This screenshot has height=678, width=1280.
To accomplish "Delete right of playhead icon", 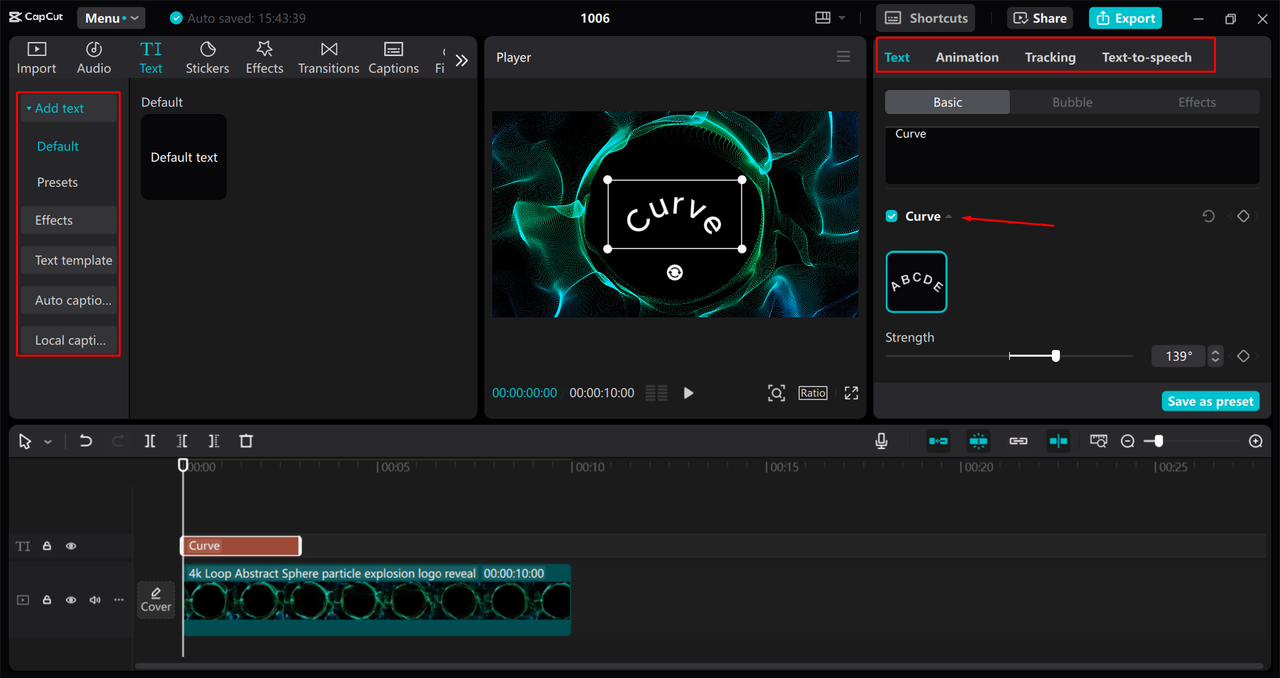I will [214, 441].
